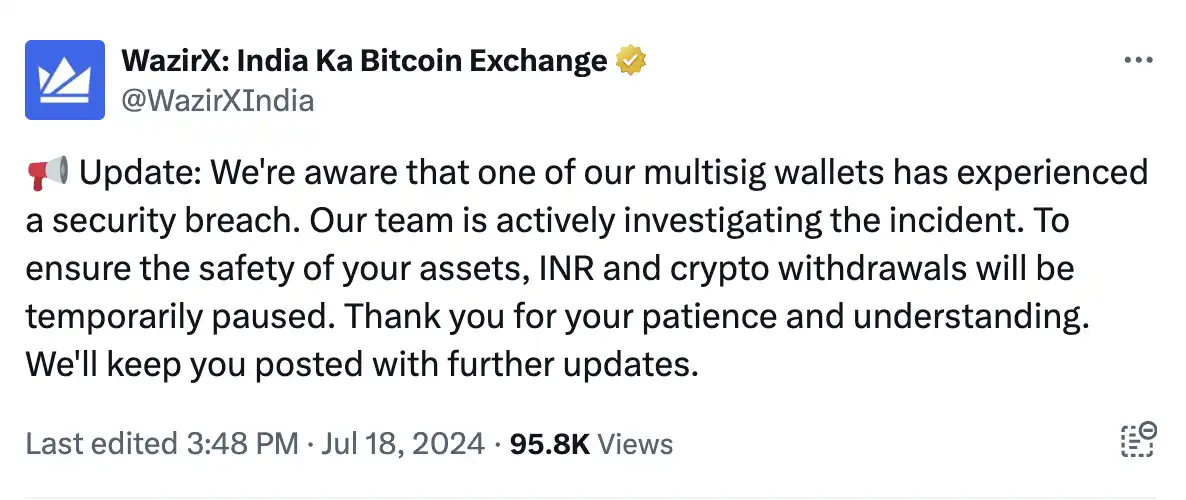The image size is (1186, 500).
Task: Open the WazirX blue crown profile avatar
Action: (x=65, y=80)
